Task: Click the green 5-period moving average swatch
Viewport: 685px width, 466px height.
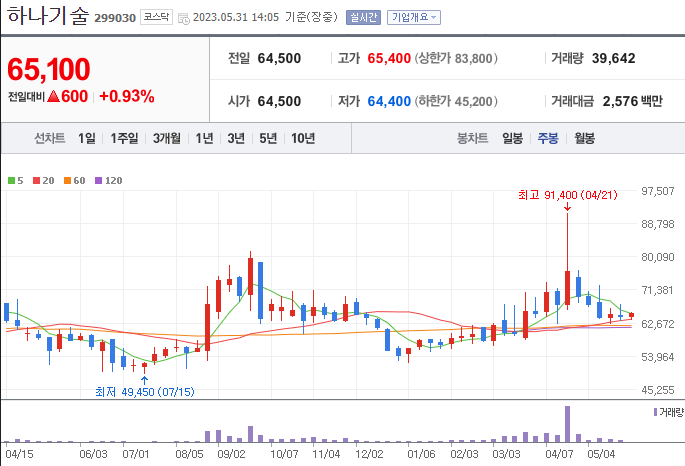Action: coord(11,180)
